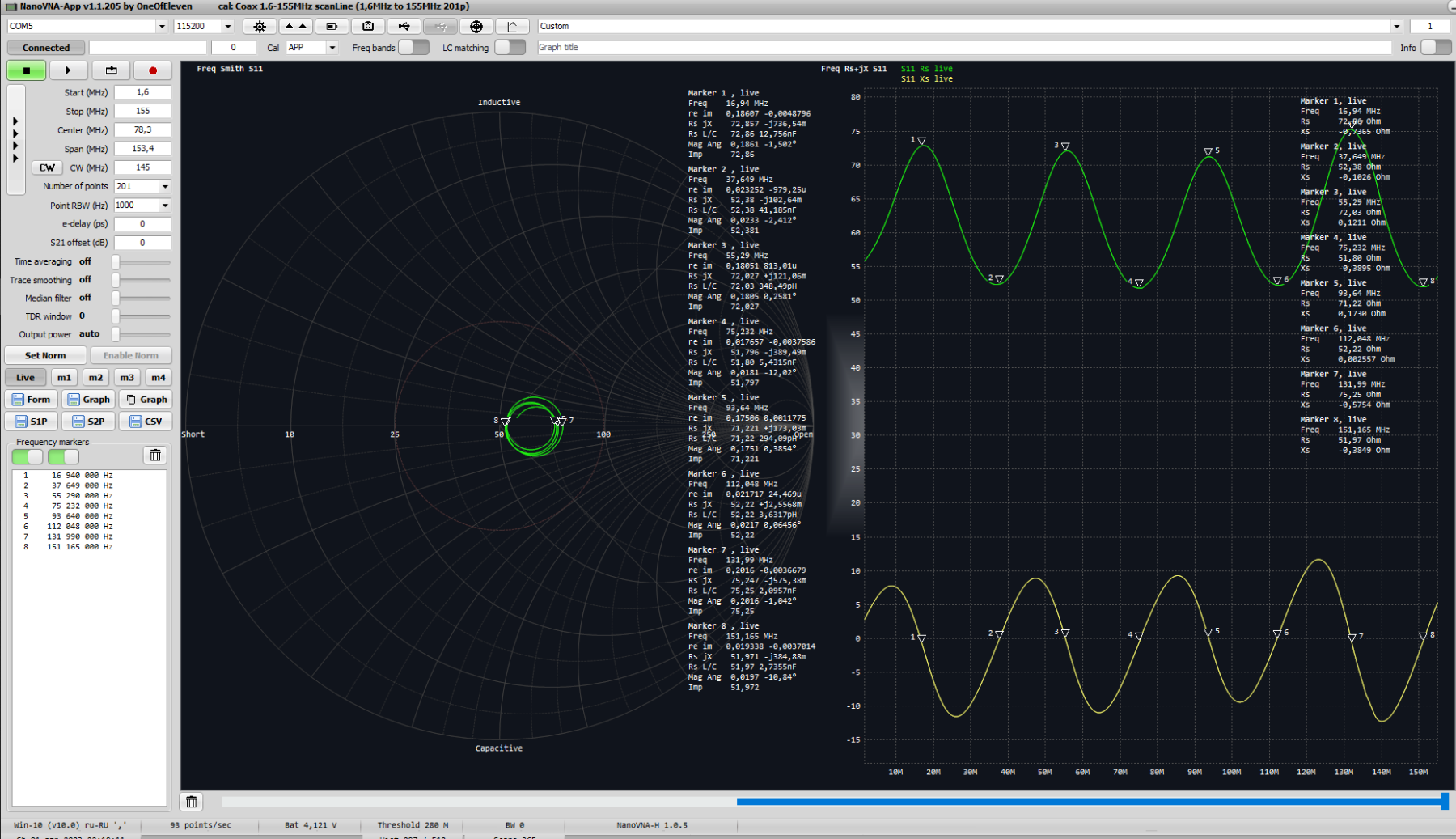1456x839 pixels.
Task: Open settings with the gear icon
Action: pos(260,26)
